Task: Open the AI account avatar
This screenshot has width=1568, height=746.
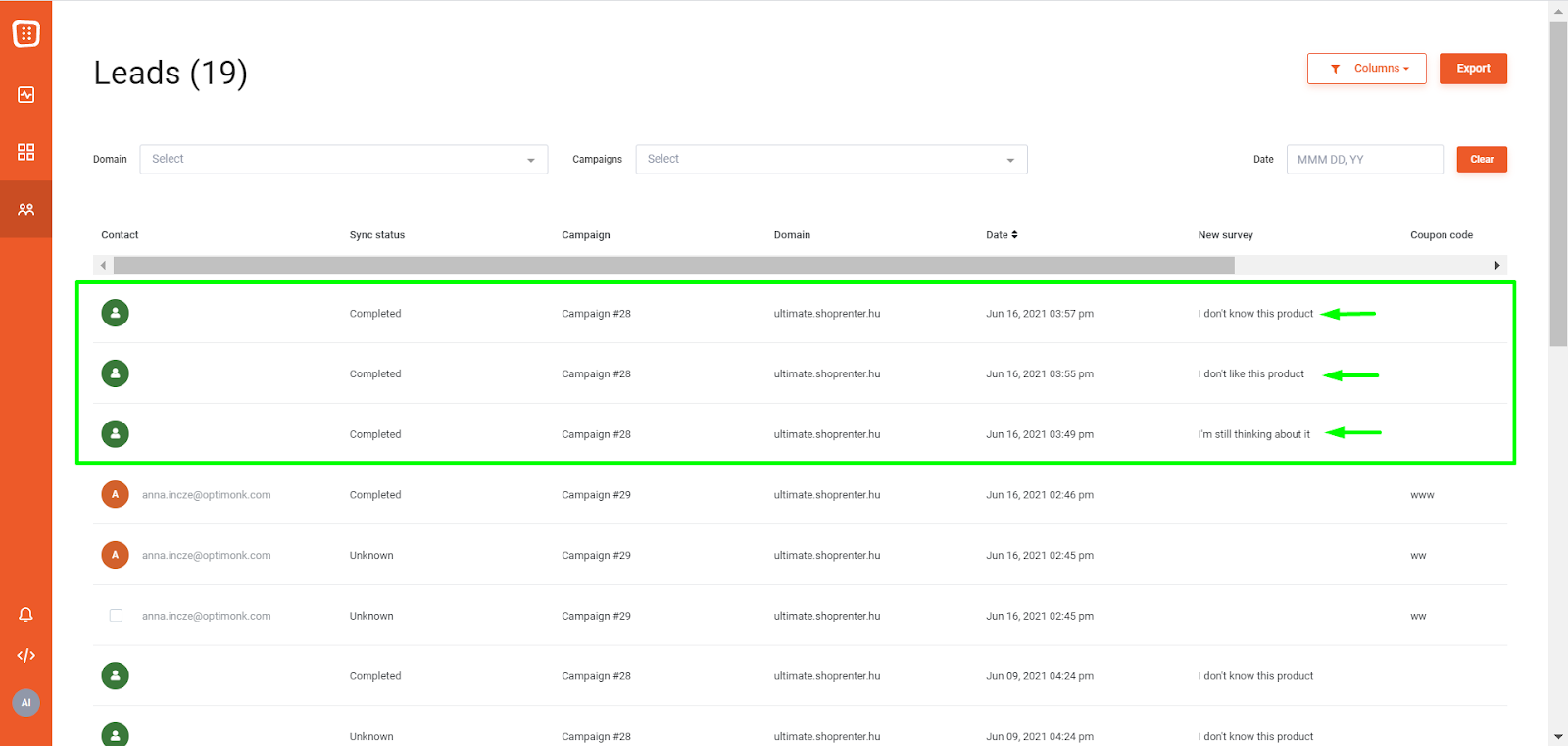Action: [x=26, y=702]
